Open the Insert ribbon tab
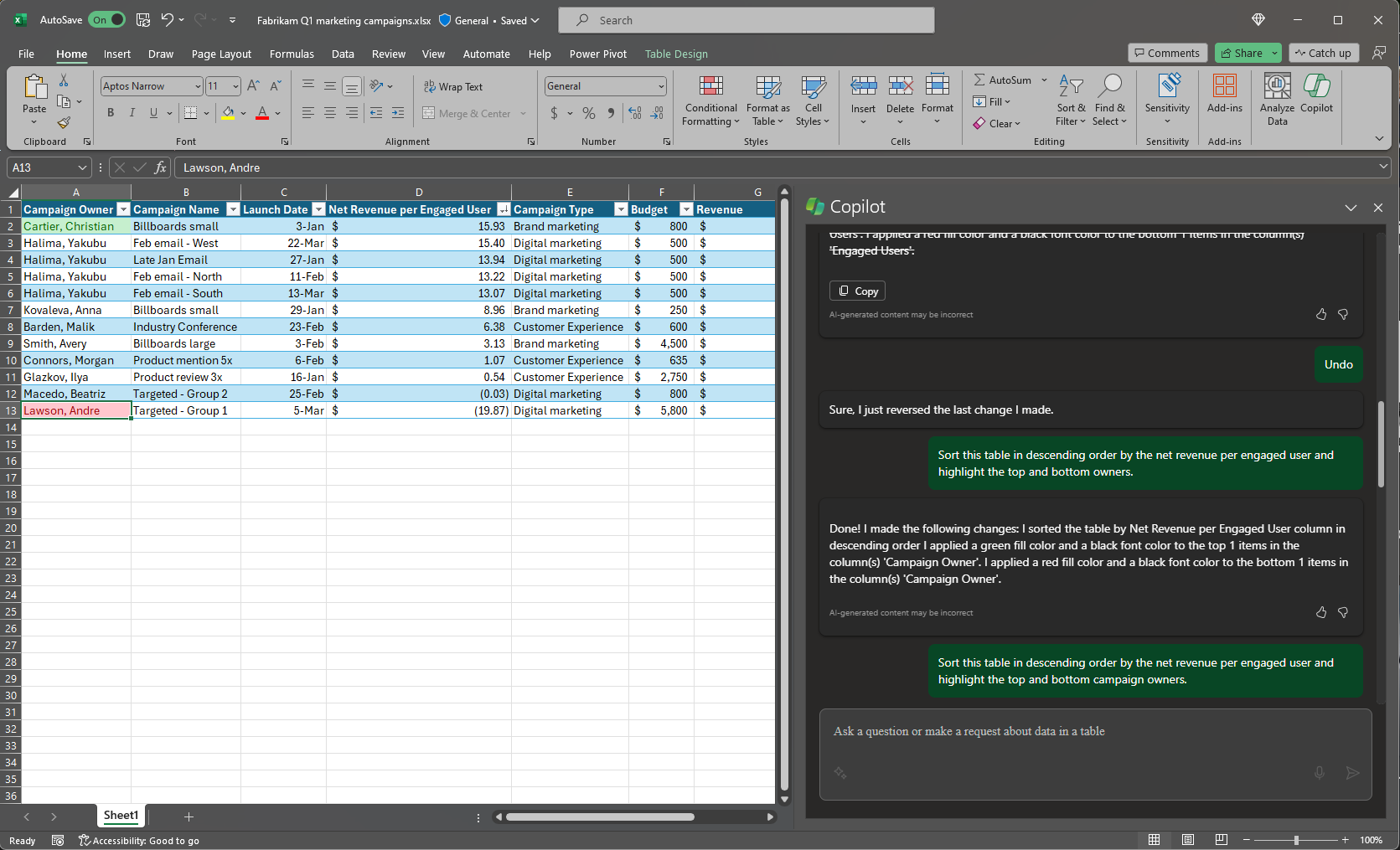1400x850 pixels. point(117,54)
